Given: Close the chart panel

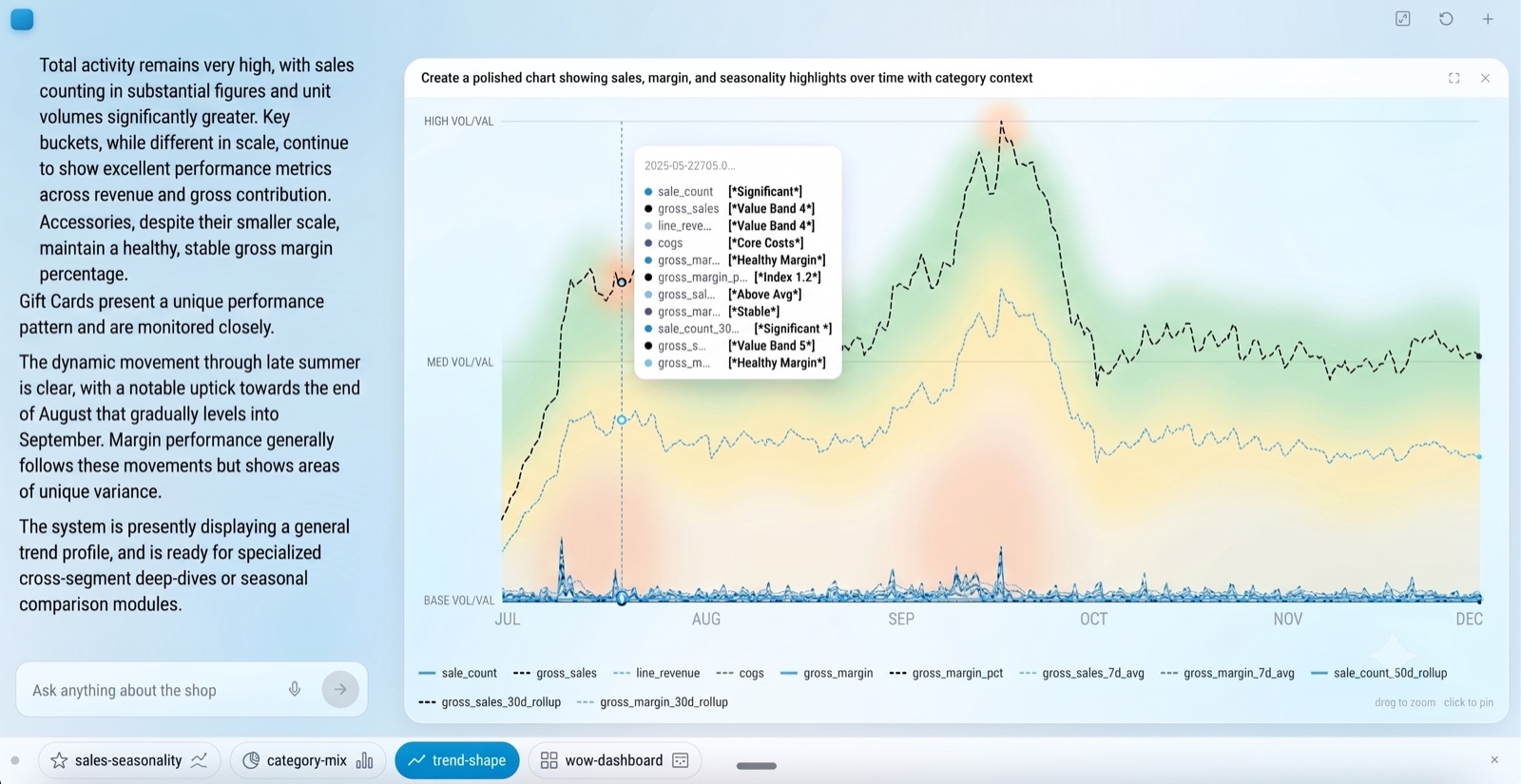Looking at the screenshot, I should [1486, 78].
